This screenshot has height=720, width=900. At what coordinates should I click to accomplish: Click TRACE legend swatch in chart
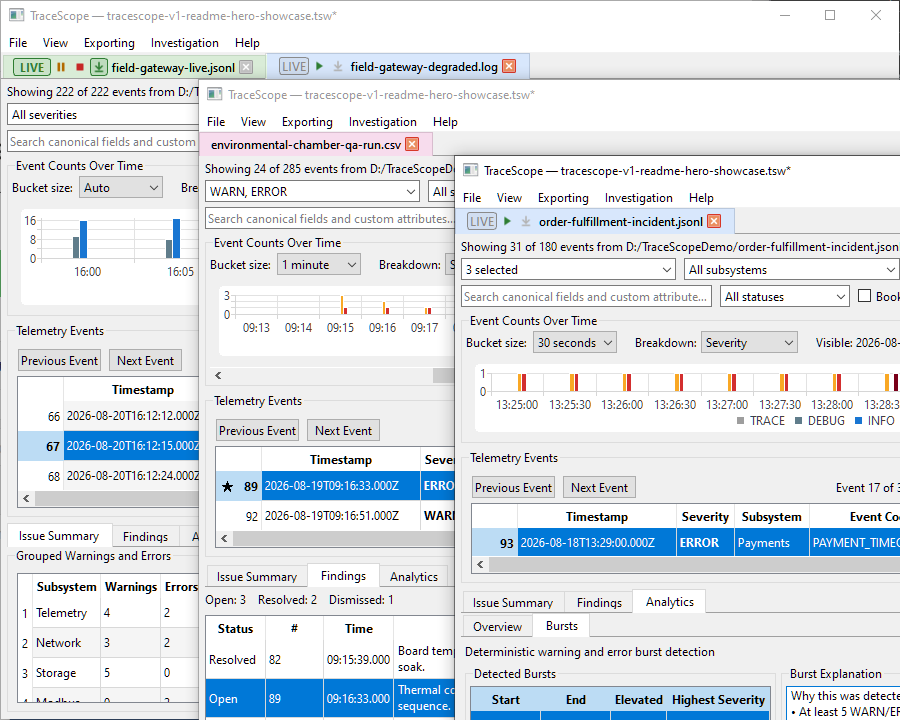(x=740, y=421)
